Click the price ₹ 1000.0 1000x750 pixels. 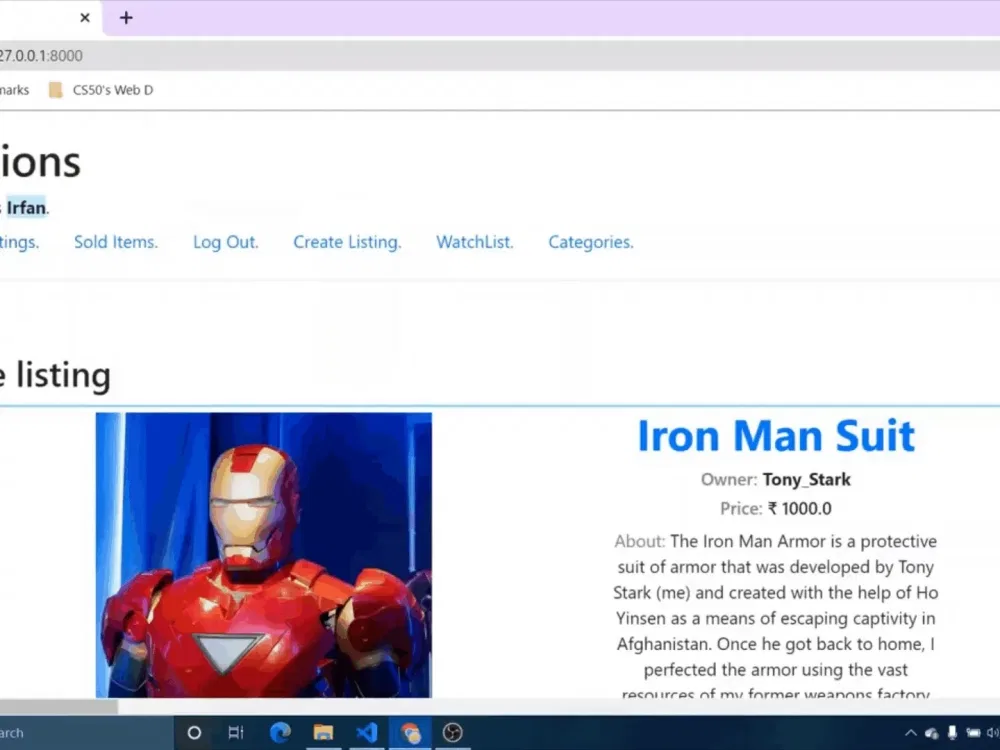pos(800,509)
